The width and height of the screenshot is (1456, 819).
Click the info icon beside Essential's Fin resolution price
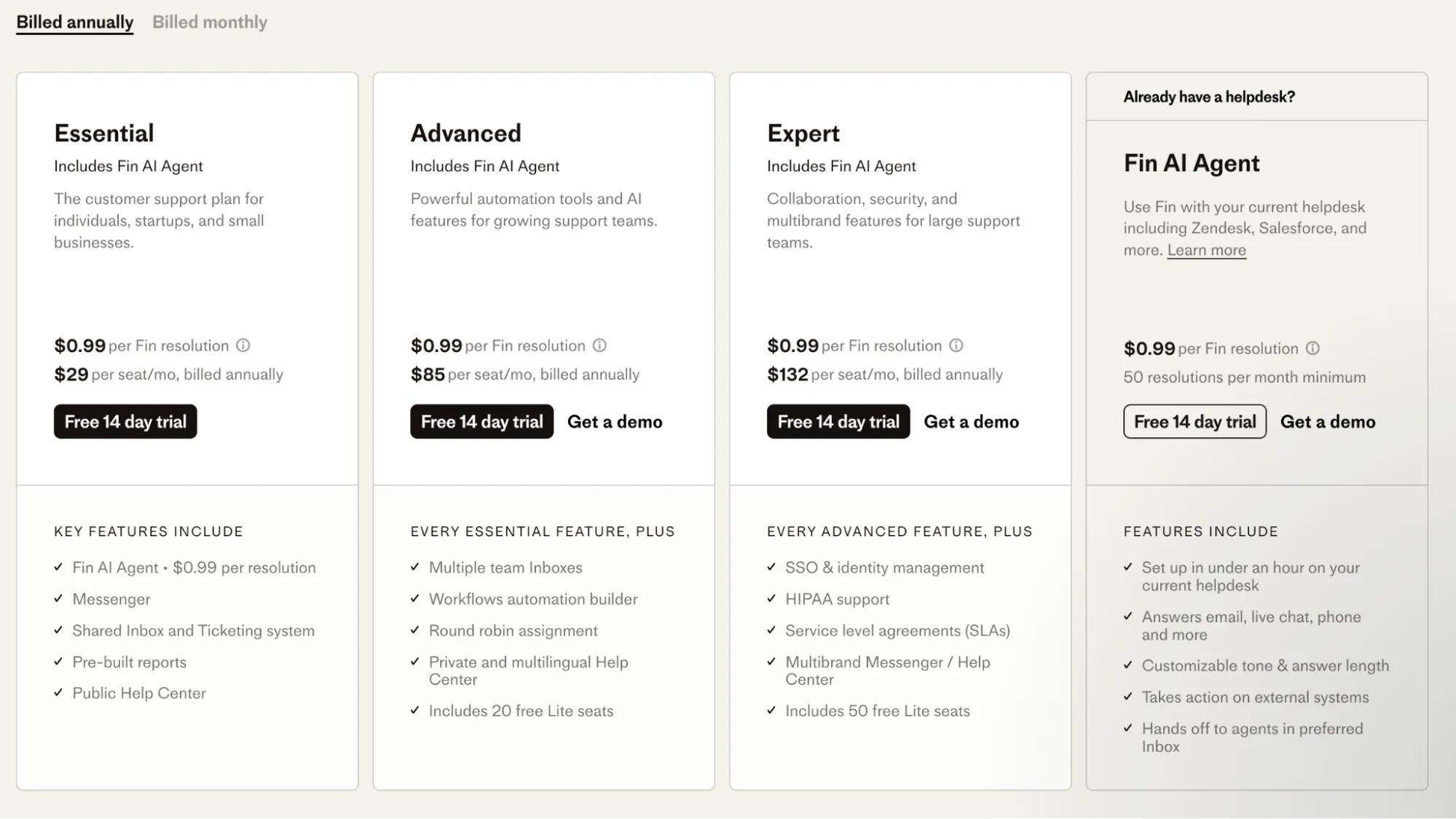243,345
